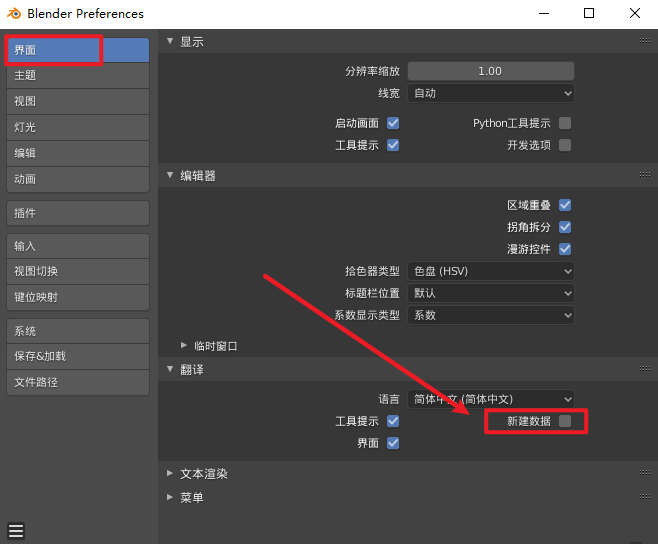Open the 文件路径 section

[77, 382]
